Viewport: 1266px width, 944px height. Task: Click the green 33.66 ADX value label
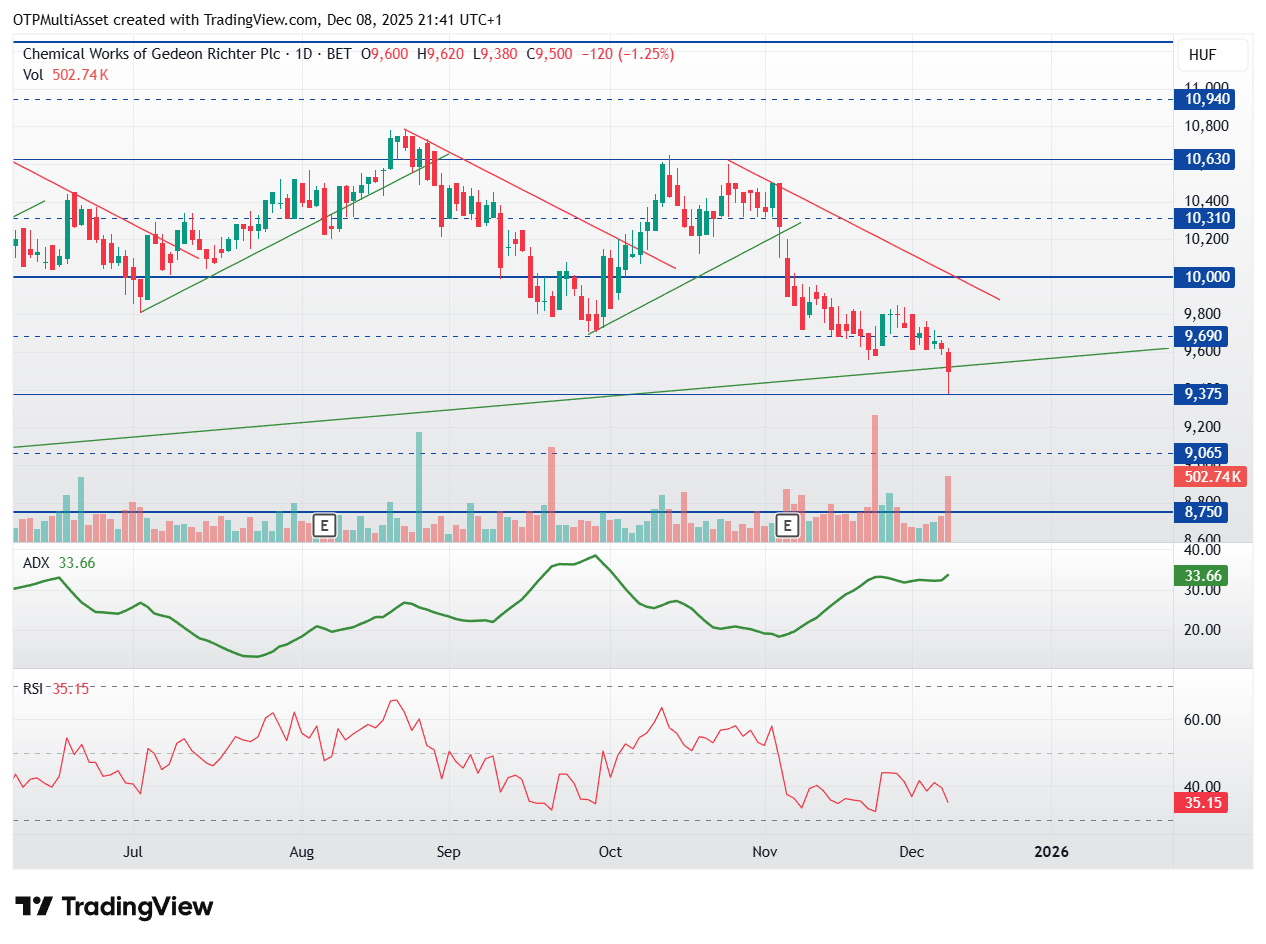pyautogui.click(x=1203, y=576)
